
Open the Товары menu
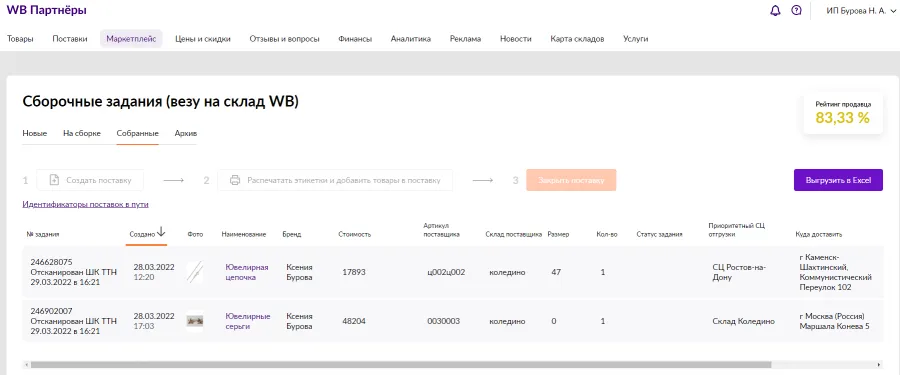coord(20,39)
